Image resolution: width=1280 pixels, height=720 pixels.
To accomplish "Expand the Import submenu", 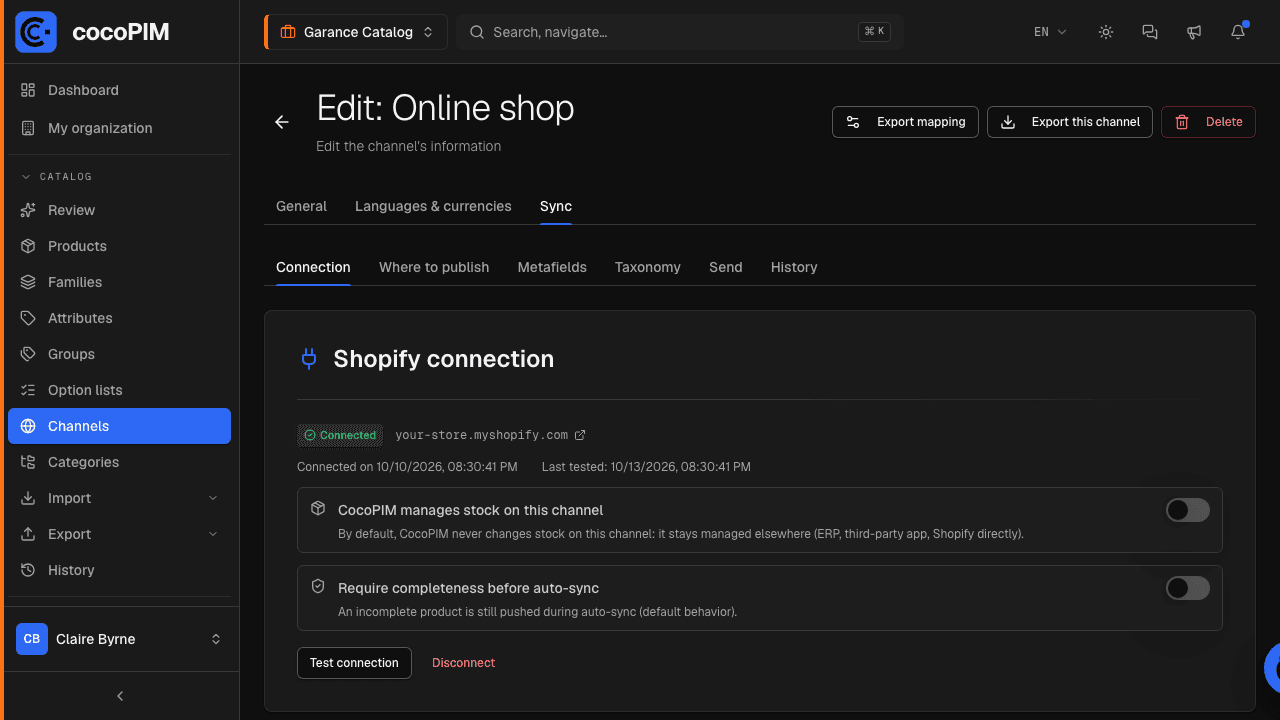I will tap(120, 498).
